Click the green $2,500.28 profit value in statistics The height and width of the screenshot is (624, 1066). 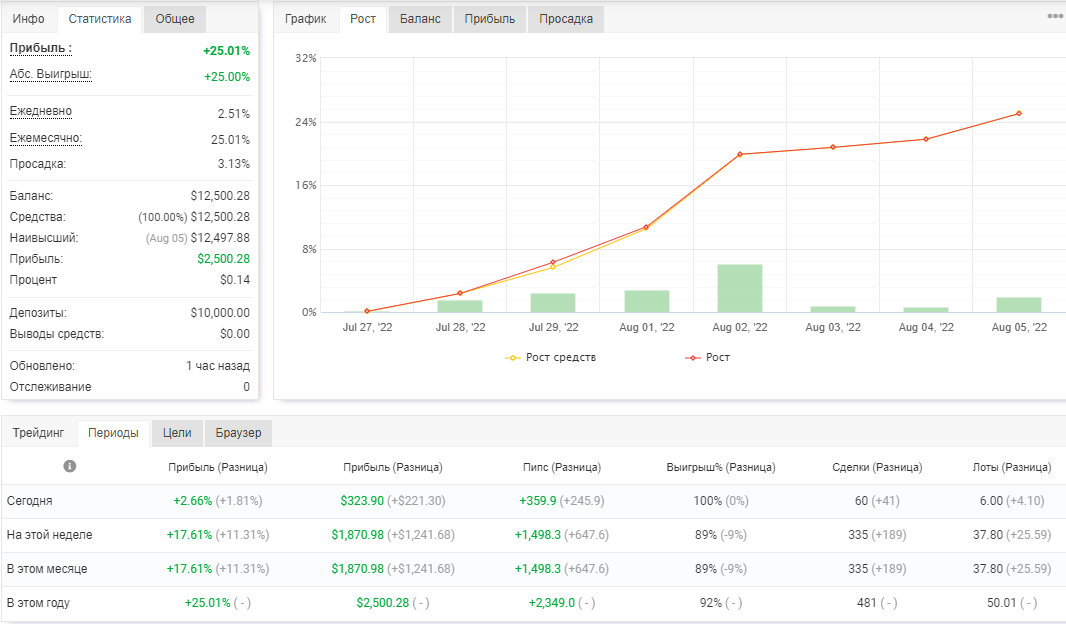(x=224, y=259)
